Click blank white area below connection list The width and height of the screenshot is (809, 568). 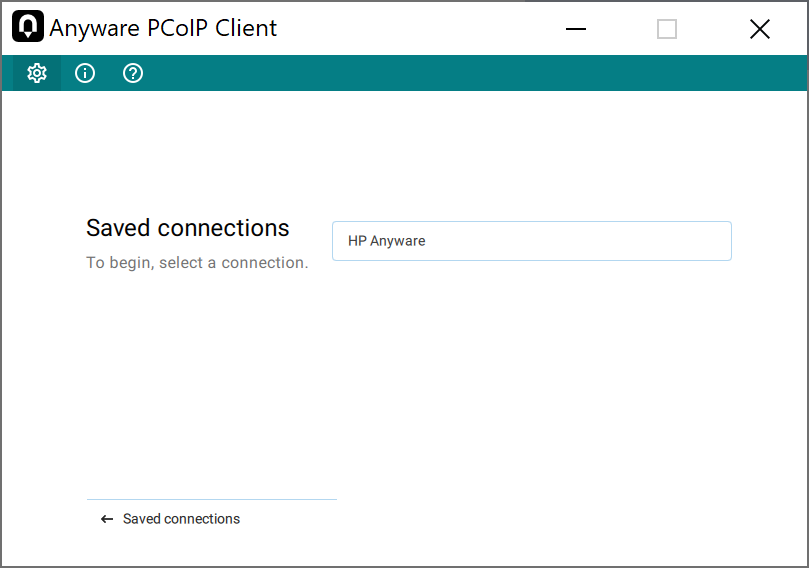pos(530,400)
